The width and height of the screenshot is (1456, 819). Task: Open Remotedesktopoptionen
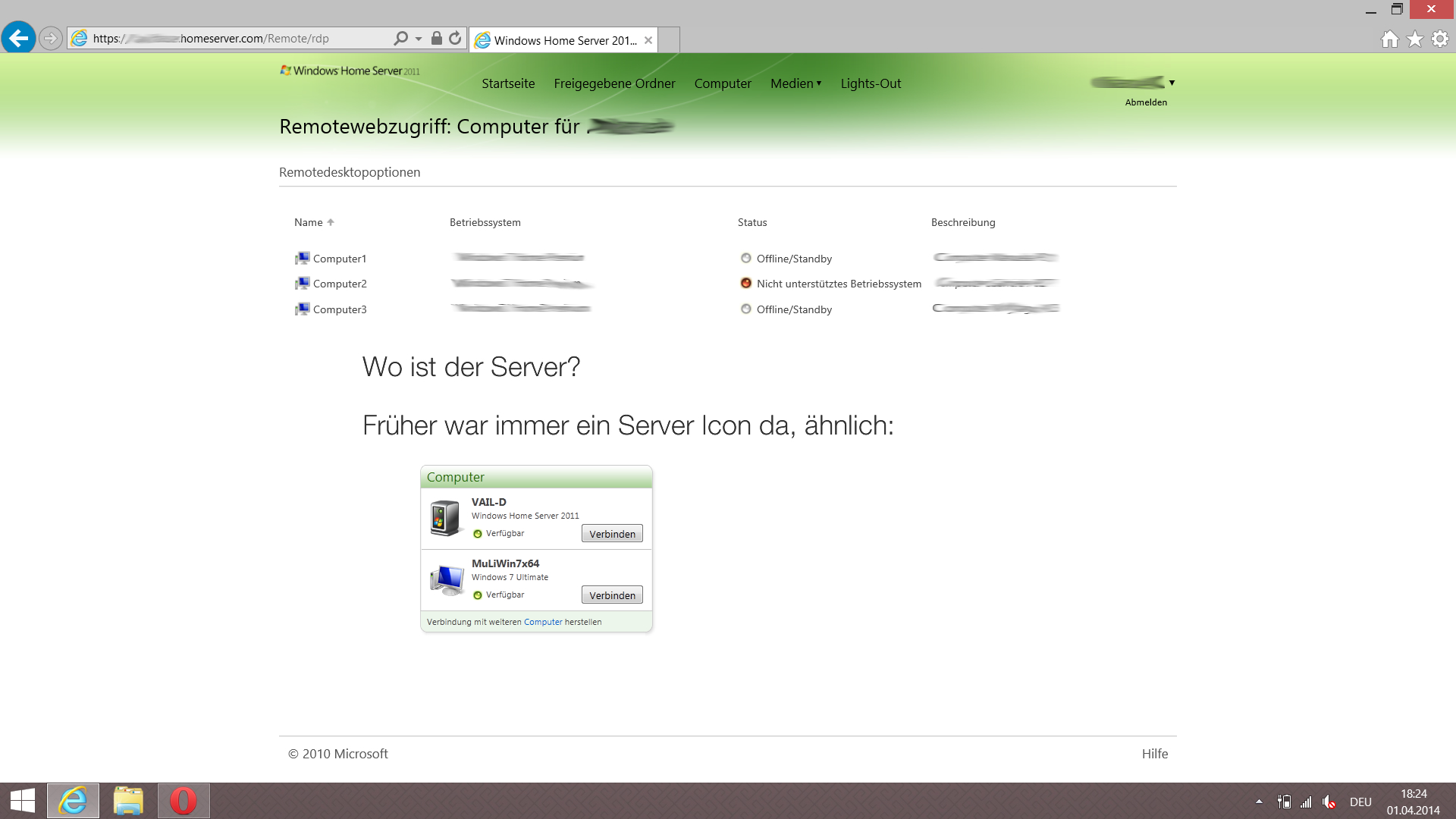[350, 172]
